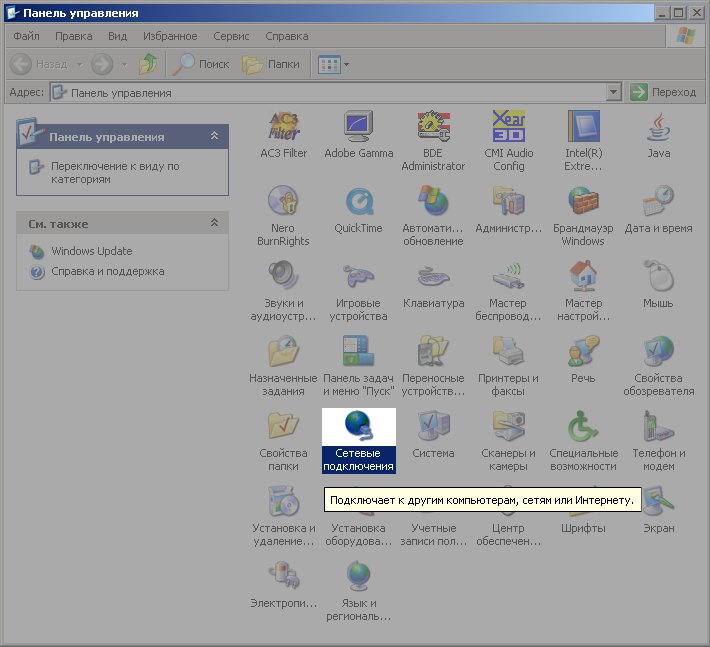This screenshot has width=710, height=647.
Task: Open the Правка menu
Action: [73, 36]
